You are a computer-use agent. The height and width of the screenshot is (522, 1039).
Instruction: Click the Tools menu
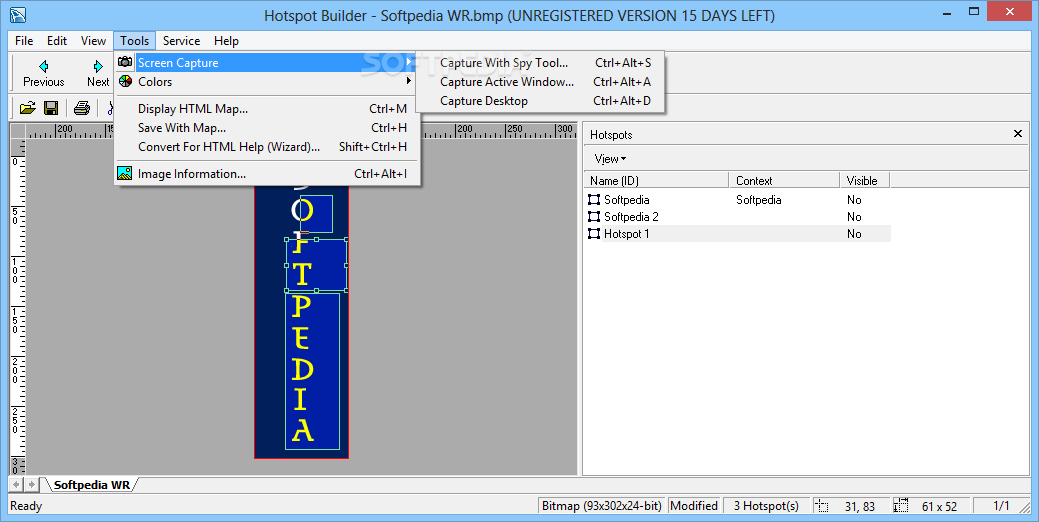(x=135, y=41)
